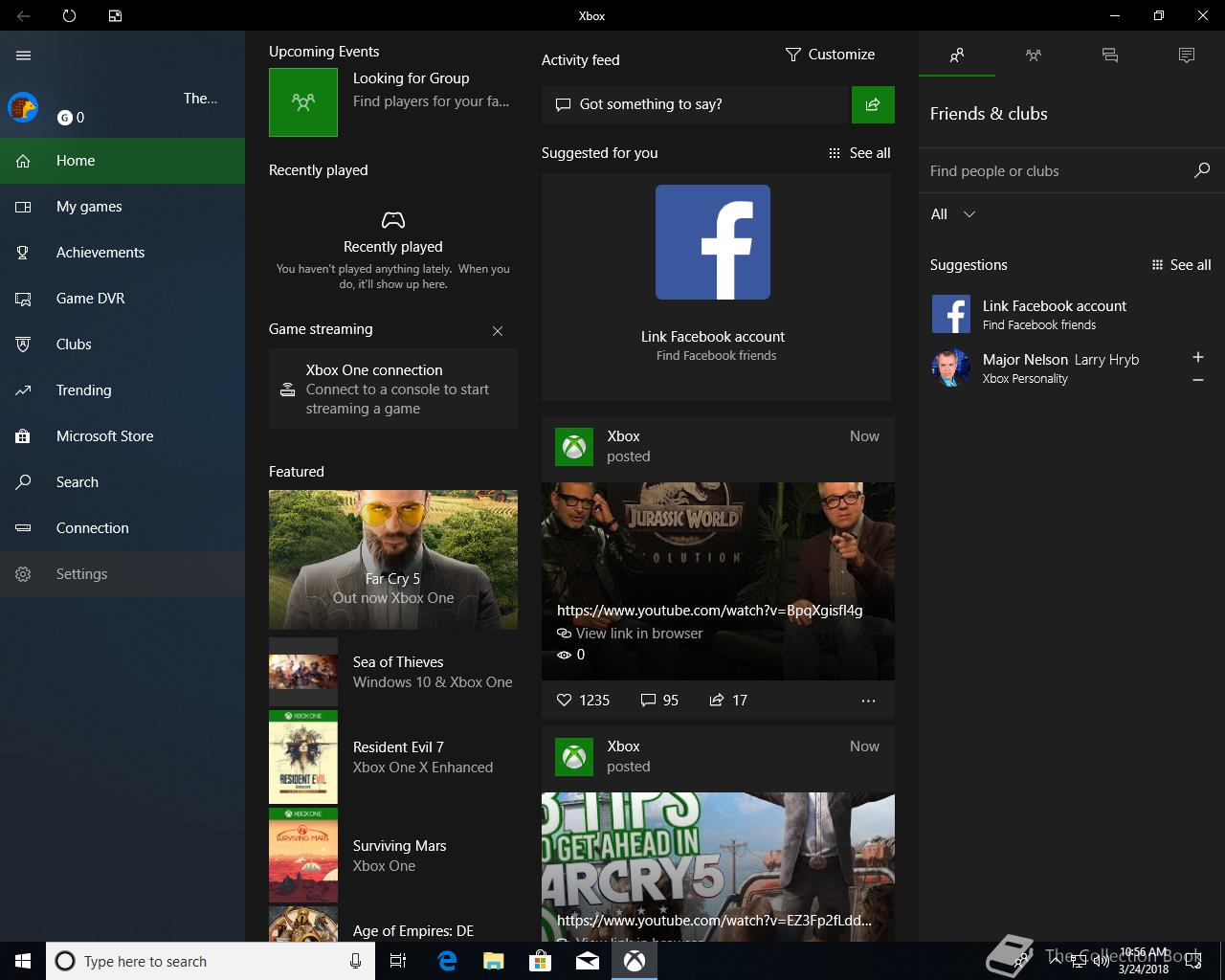The image size is (1225, 980).
Task: Switch to Activity alerts tab icon
Action: 1187,56
